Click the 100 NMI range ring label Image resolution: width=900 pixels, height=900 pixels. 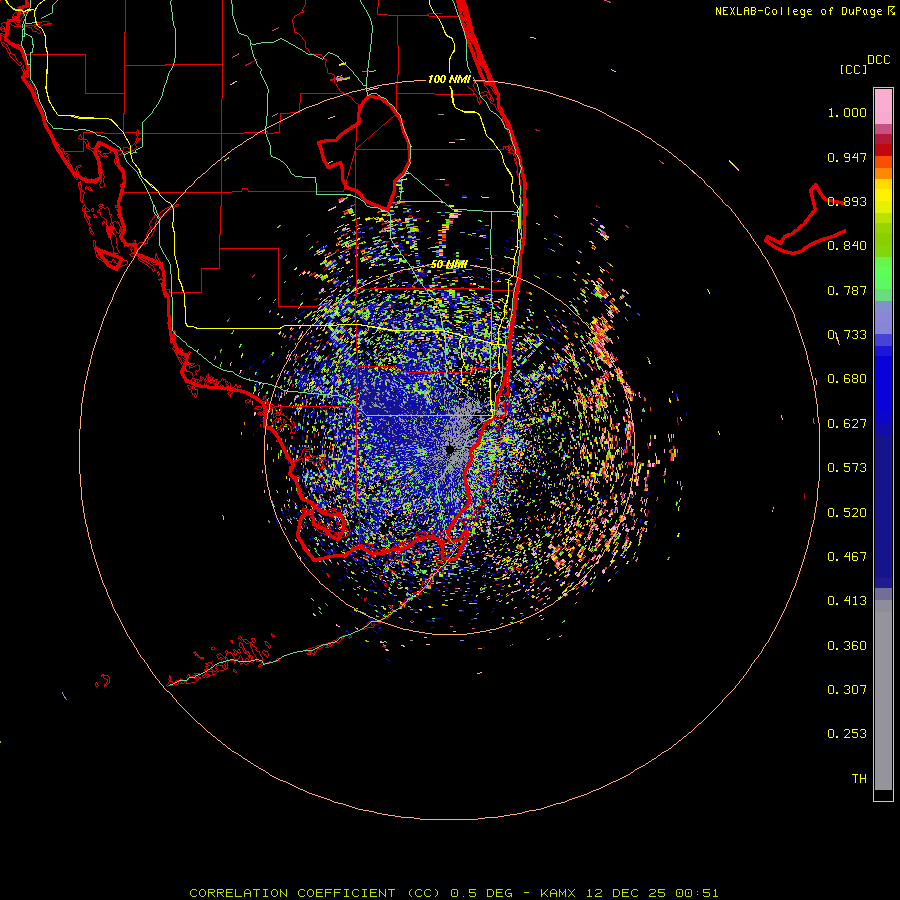pyautogui.click(x=449, y=79)
